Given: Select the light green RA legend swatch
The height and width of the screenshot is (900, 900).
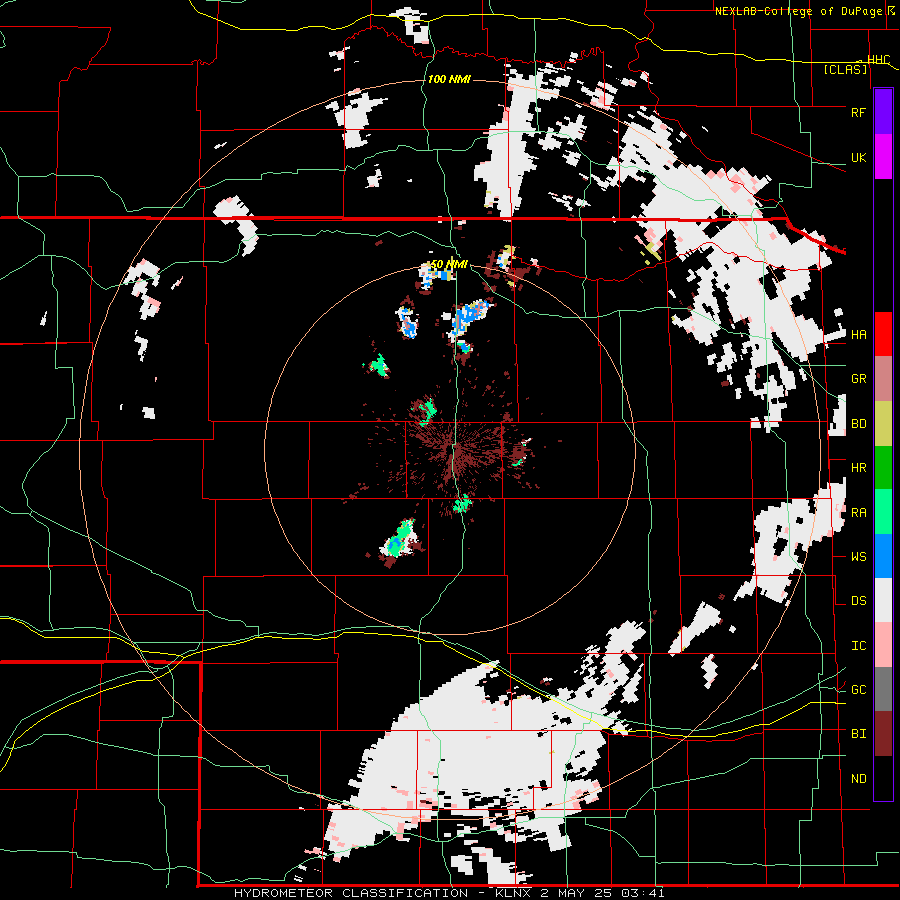Looking at the screenshot, I should coord(883,512).
